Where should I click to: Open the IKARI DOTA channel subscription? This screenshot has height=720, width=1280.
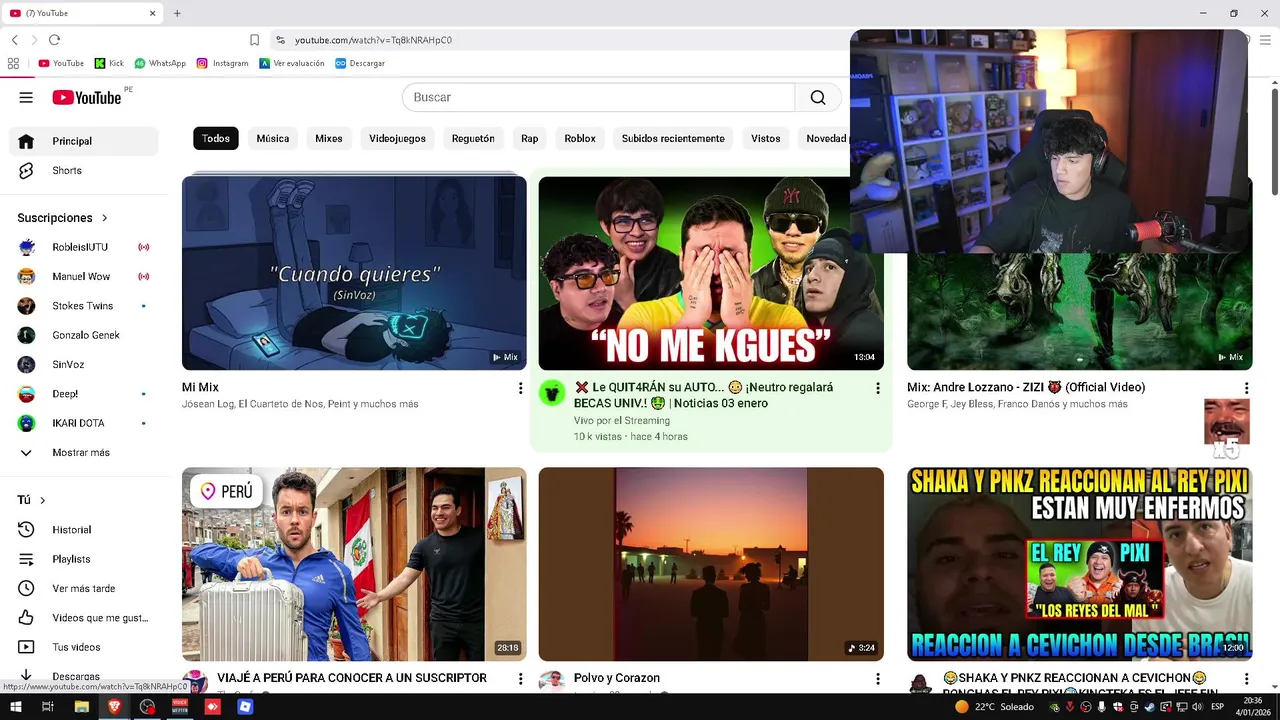[x=84, y=423]
